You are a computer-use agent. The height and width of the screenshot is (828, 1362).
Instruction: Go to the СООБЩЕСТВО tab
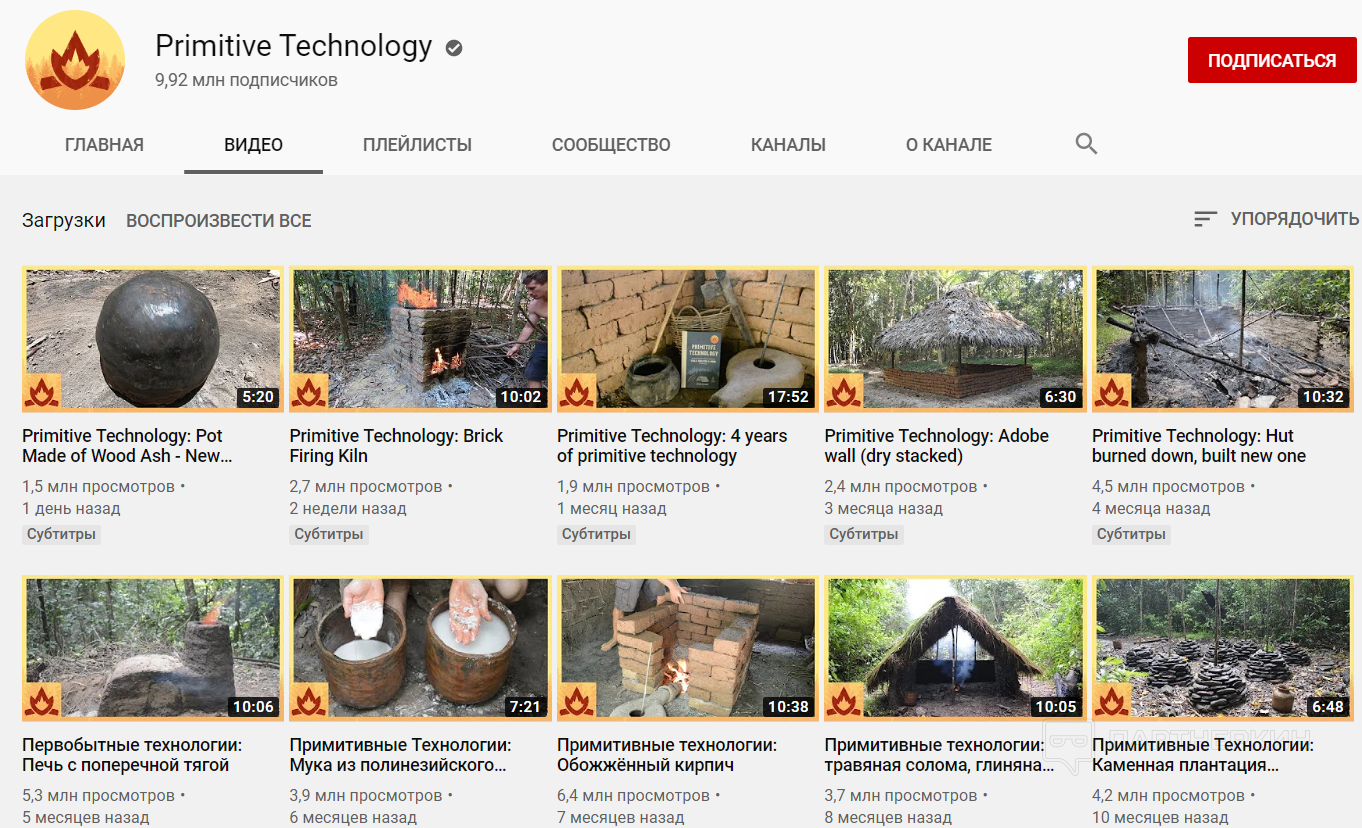(x=611, y=145)
